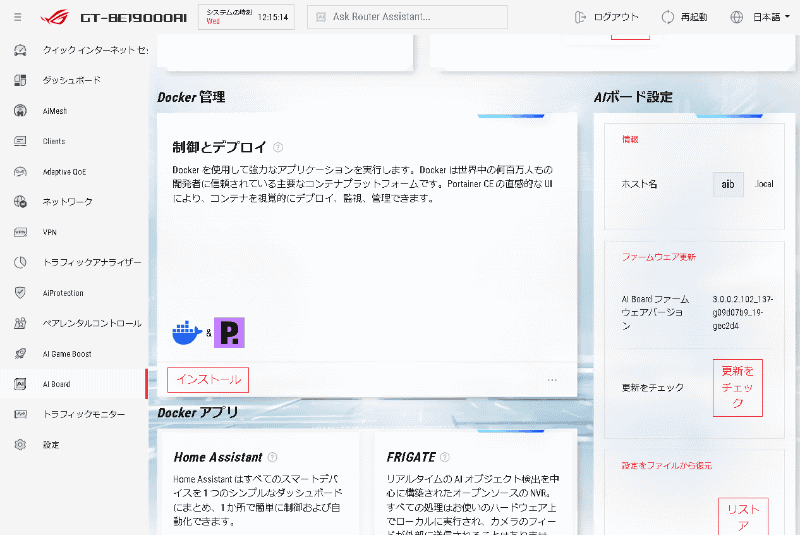Image resolution: width=800 pixels, height=535 pixels.
Task: Click the GT-BE19000AI model name
Action: (x=134, y=18)
